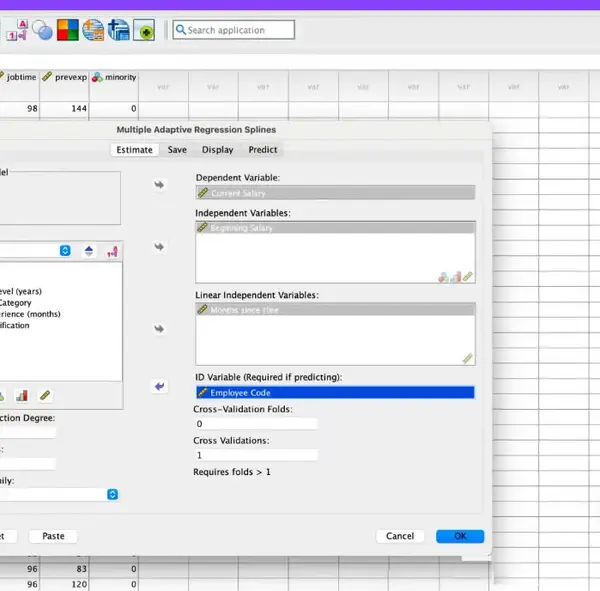600x591 pixels.
Task: Click the overlapping circles variable sets icon
Action: (x=42, y=30)
